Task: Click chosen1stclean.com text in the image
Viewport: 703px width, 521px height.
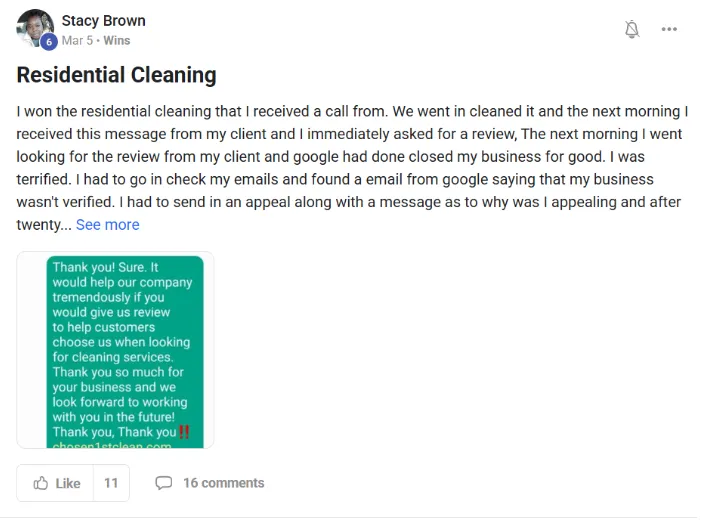Action: pyautogui.click(x=112, y=445)
